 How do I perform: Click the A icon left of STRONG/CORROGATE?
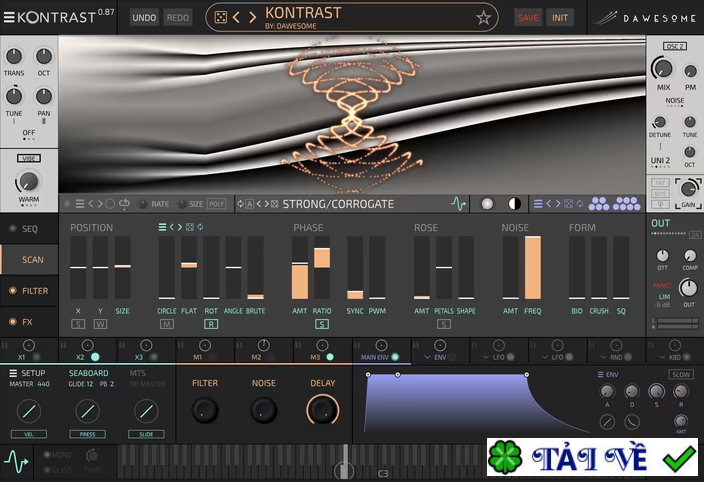tap(250, 204)
